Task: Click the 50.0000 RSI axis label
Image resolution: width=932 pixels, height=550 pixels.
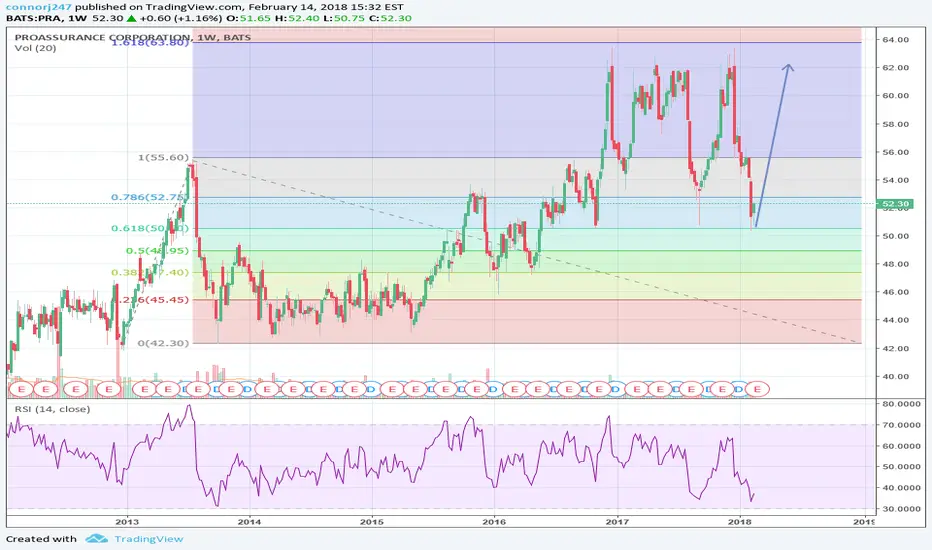Action: pos(901,467)
